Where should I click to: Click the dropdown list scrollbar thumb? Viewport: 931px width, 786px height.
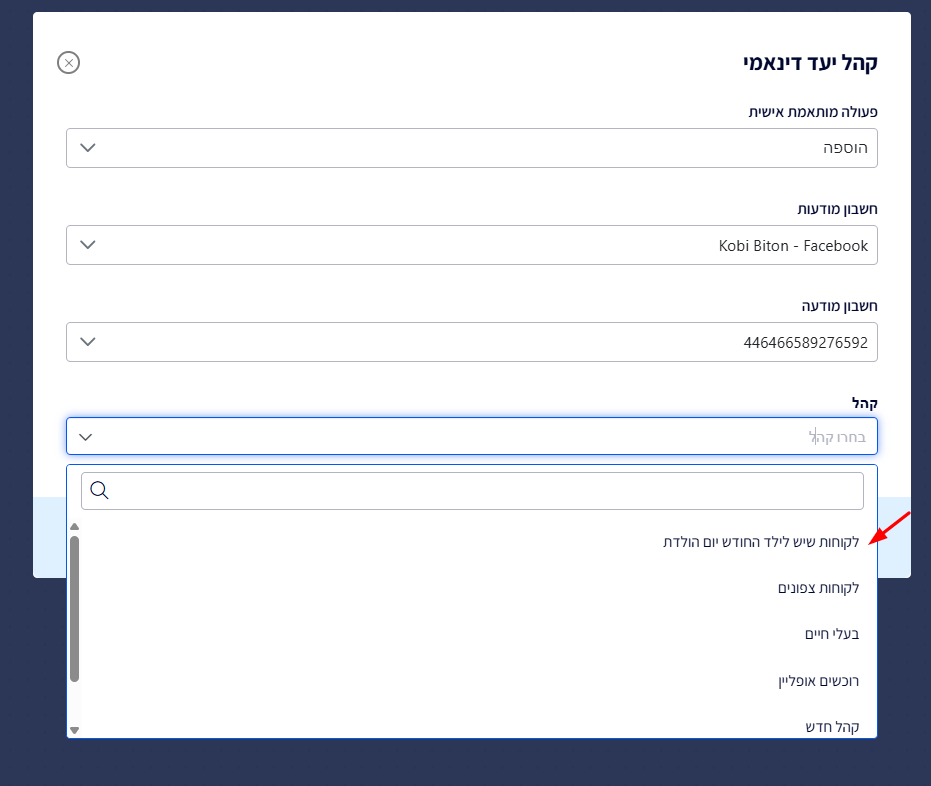(74, 608)
